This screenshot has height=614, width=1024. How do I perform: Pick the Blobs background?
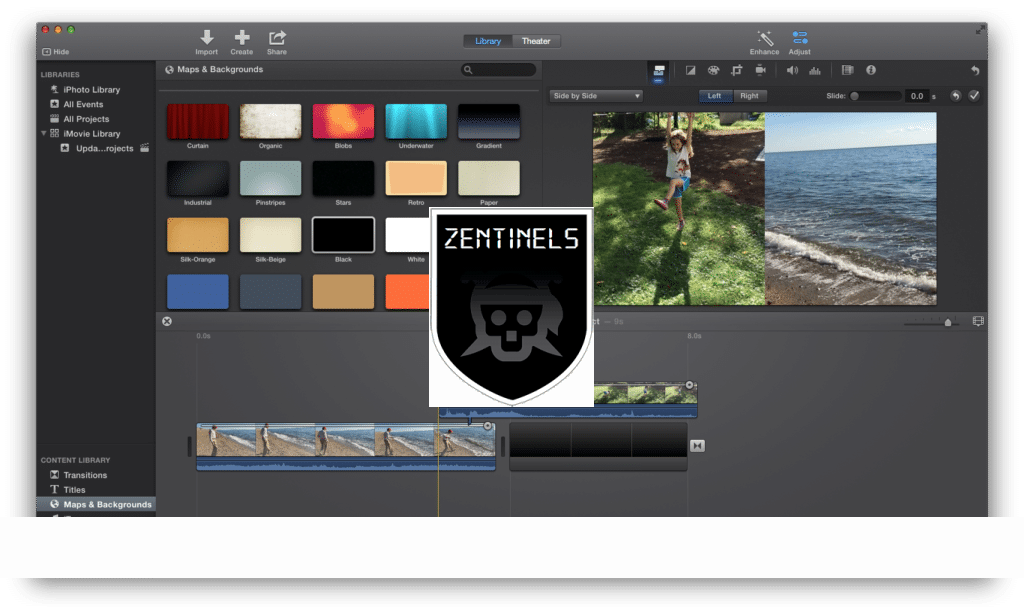344,121
